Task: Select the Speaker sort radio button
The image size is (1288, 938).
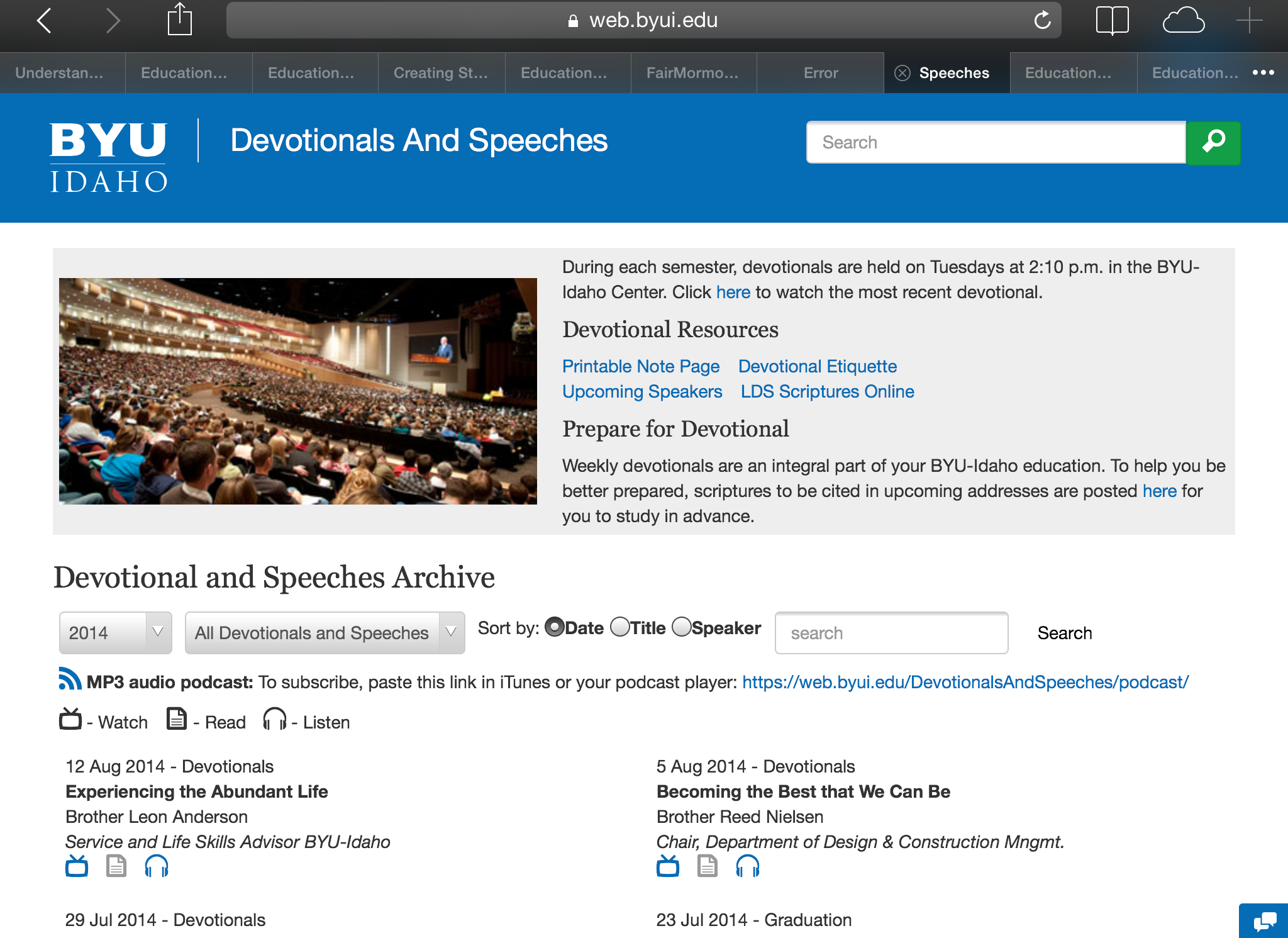Action: click(682, 627)
